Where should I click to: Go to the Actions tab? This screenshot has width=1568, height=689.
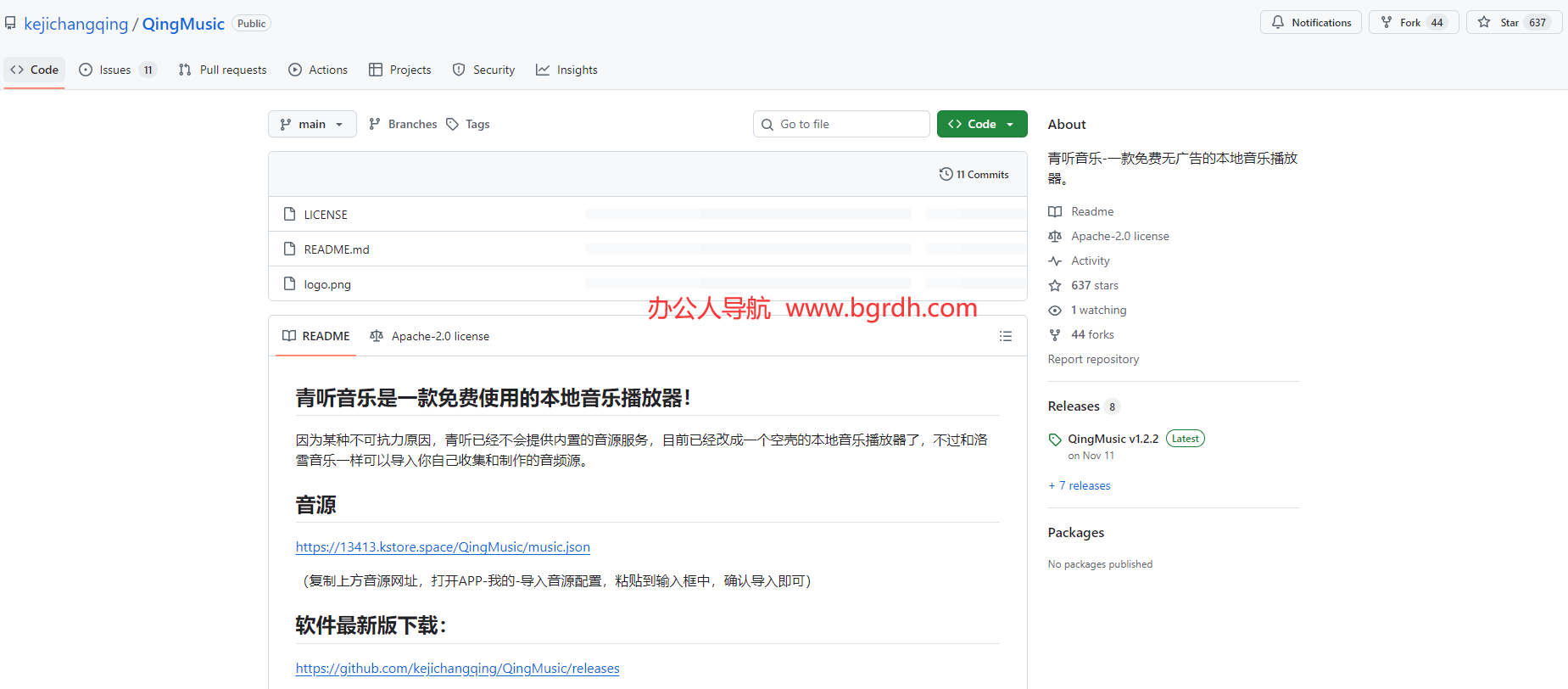(x=318, y=70)
